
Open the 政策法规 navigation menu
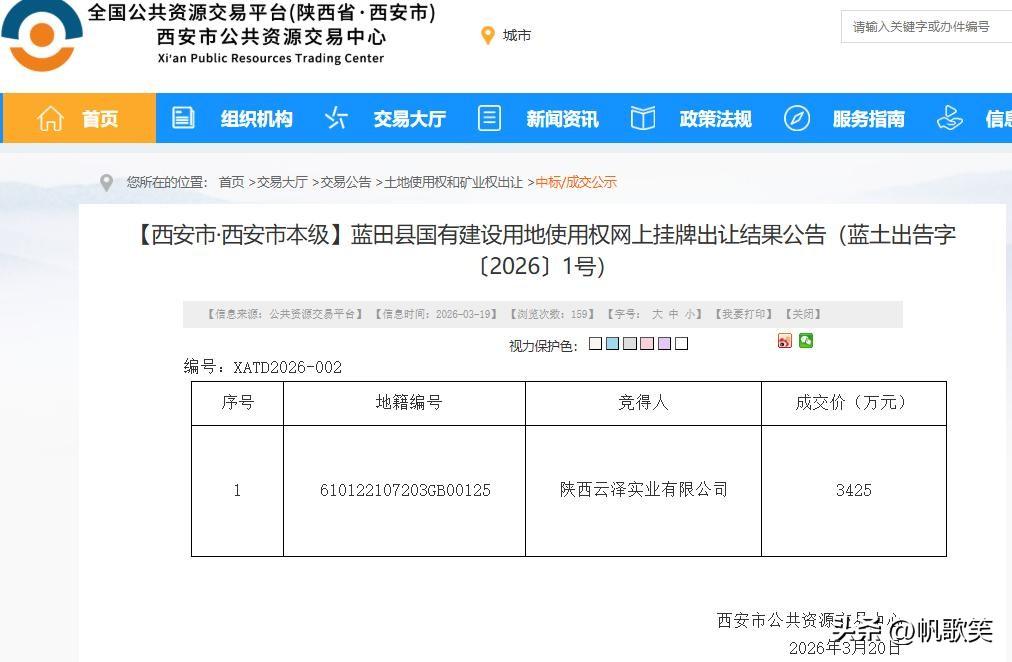(716, 119)
